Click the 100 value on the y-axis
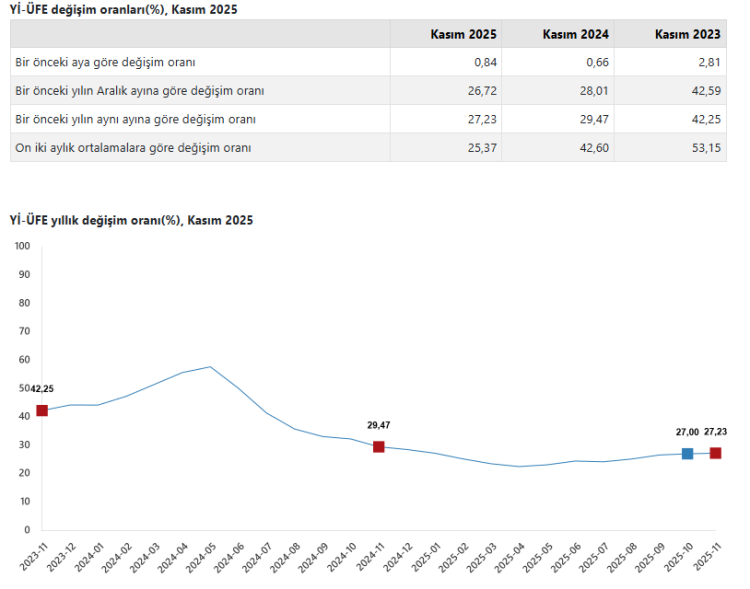The height and width of the screenshot is (589, 750). click(23, 245)
